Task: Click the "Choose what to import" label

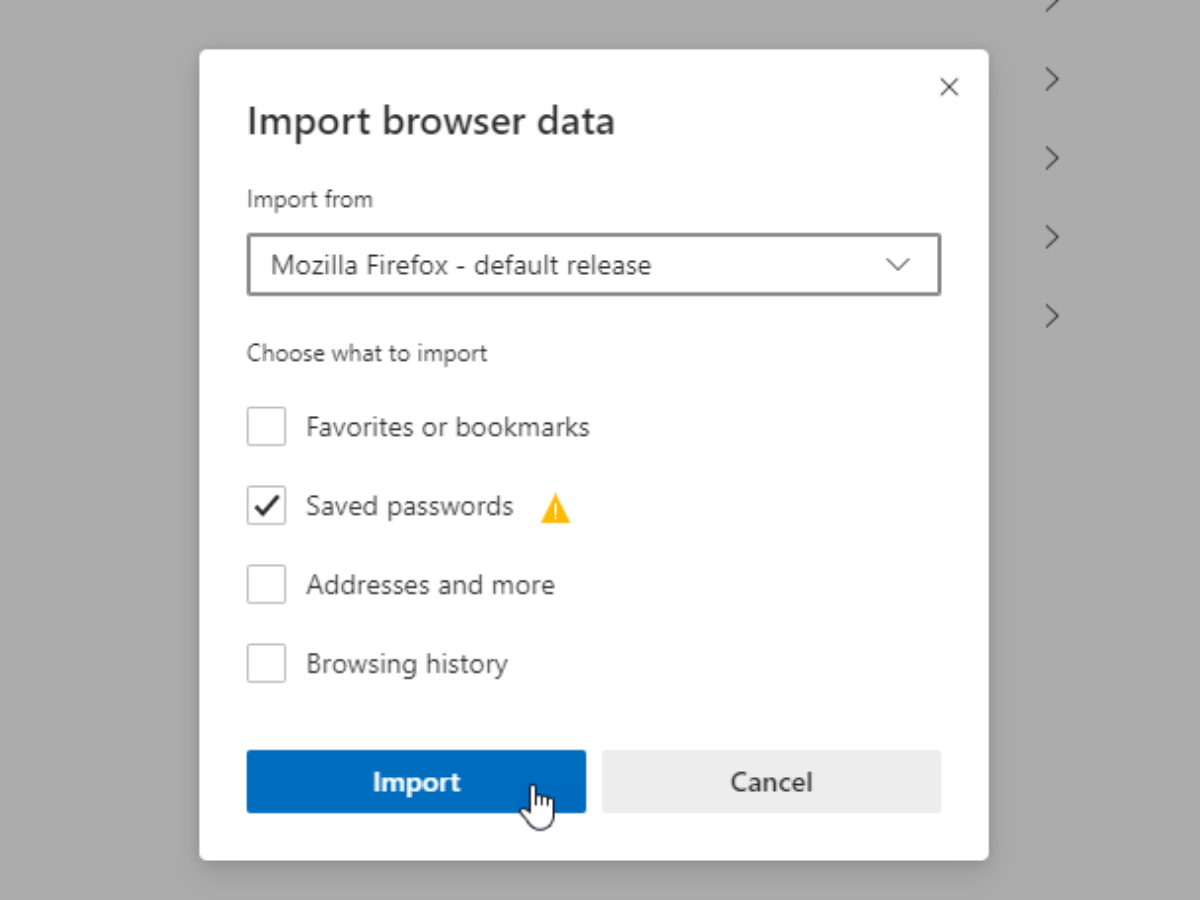Action: tap(367, 353)
